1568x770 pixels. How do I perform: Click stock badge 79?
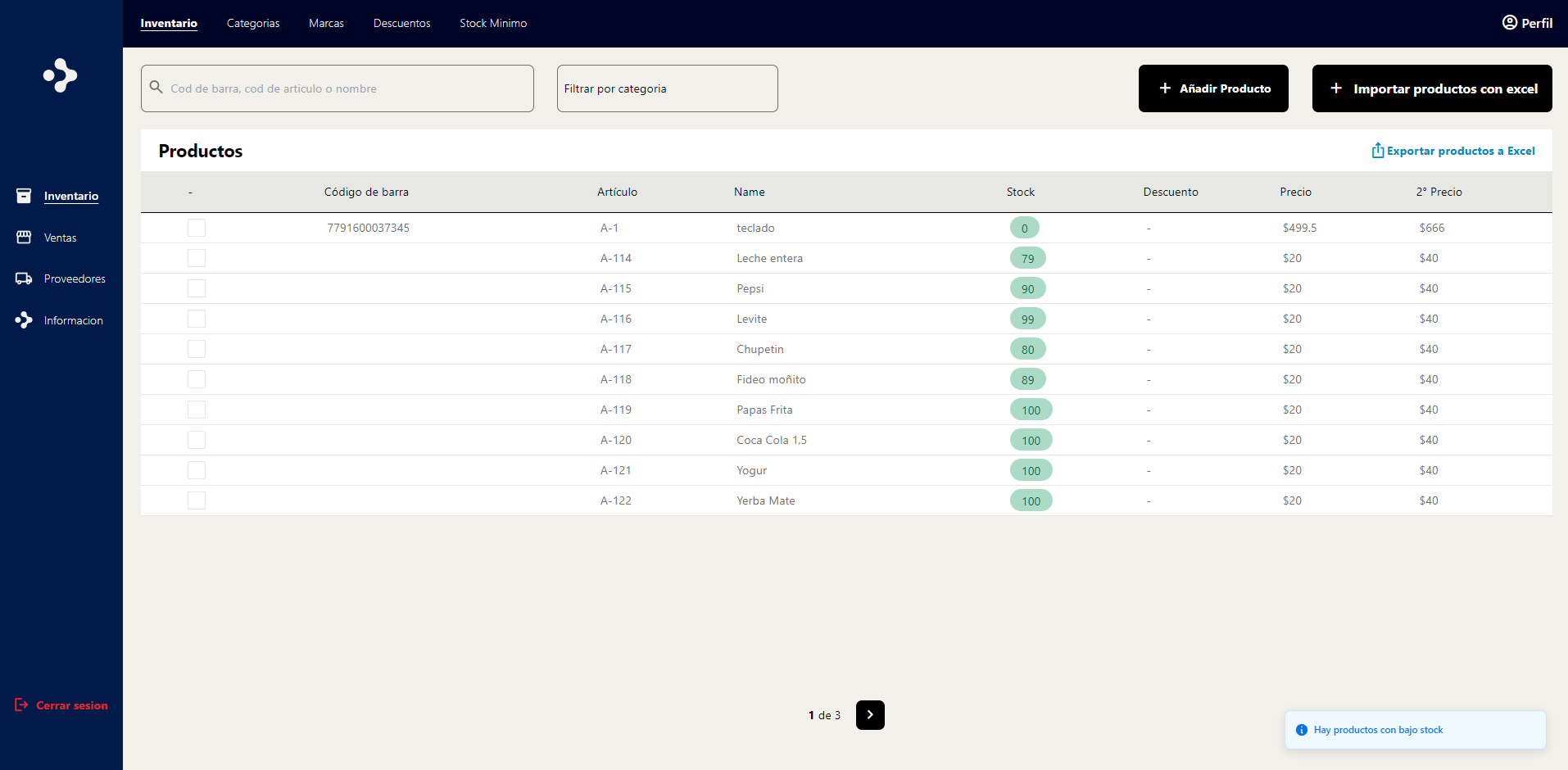pos(1028,258)
